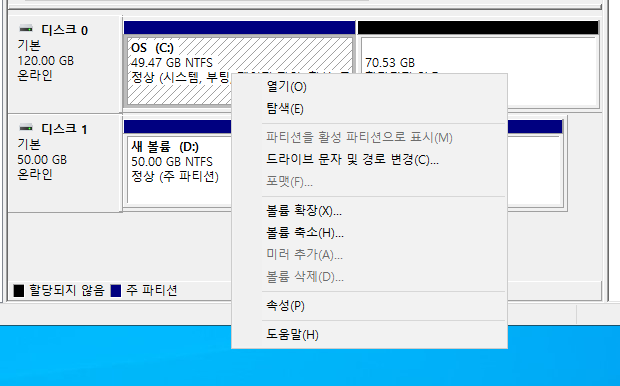Click the 주 파티션 legend label

(x=151, y=290)
